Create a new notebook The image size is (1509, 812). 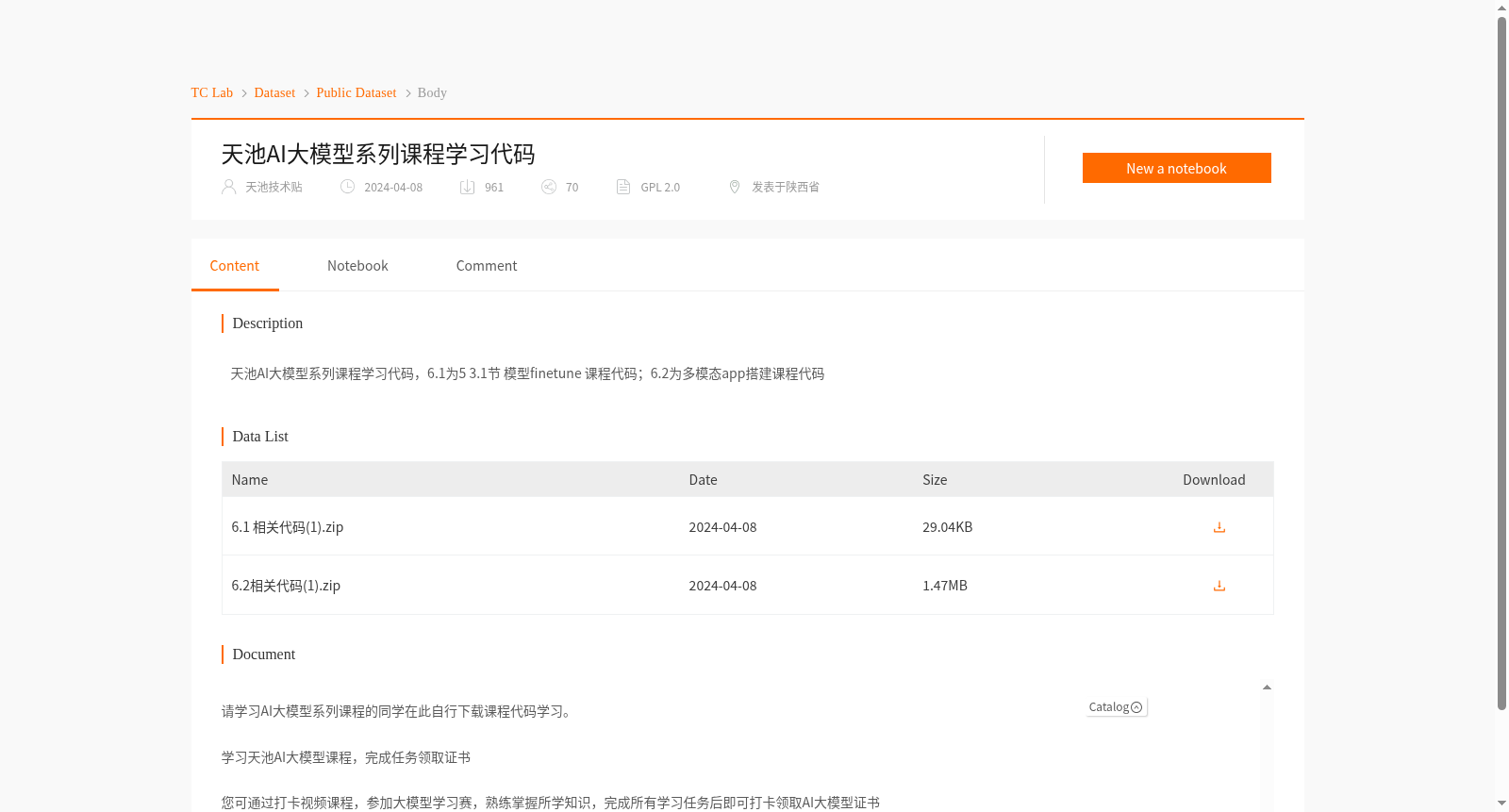coord(1176,168)
